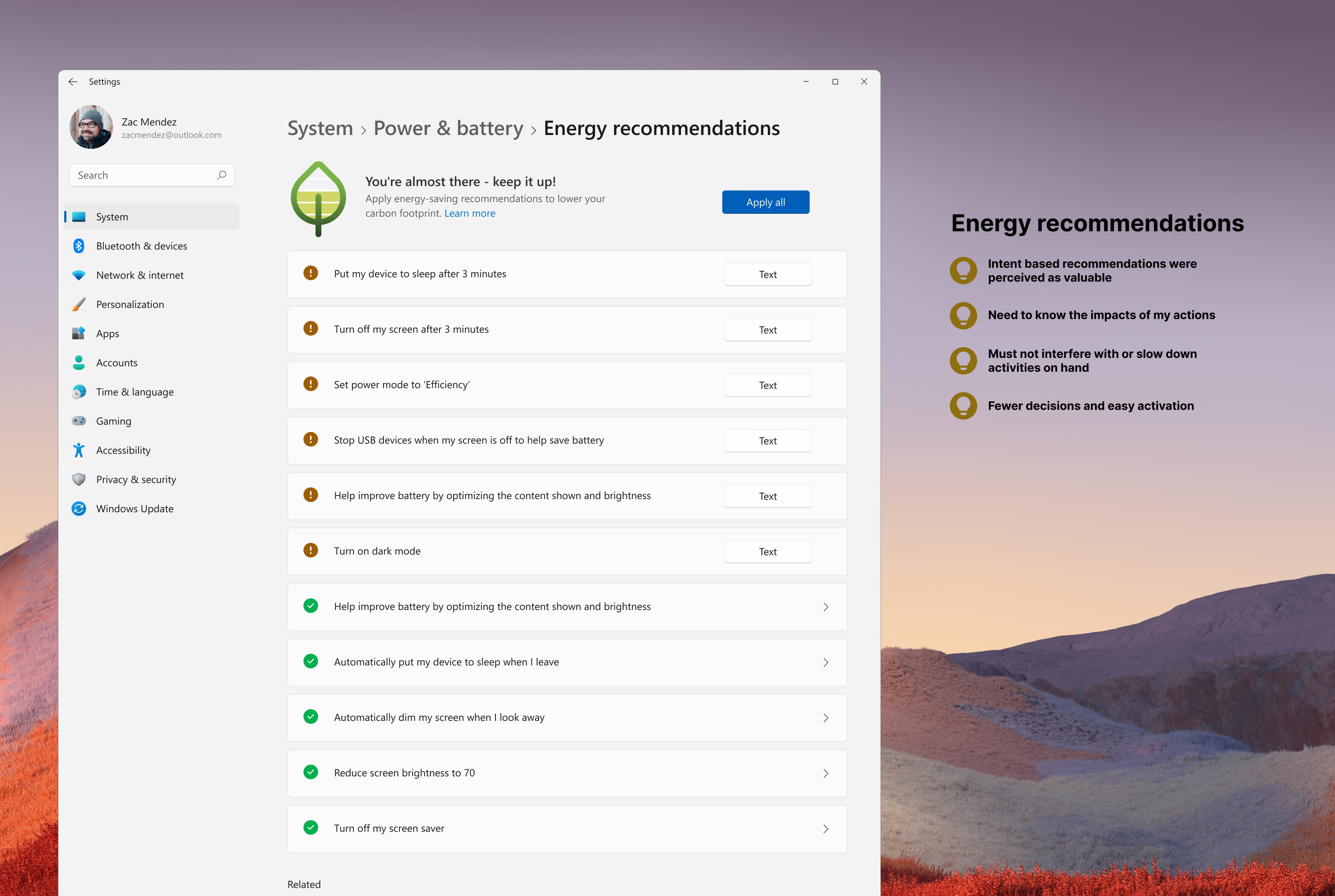This screenshot has height=896, width=1335.
Task: Click warning icon beside sleep after 3 minutes
Action: [311, 273]
